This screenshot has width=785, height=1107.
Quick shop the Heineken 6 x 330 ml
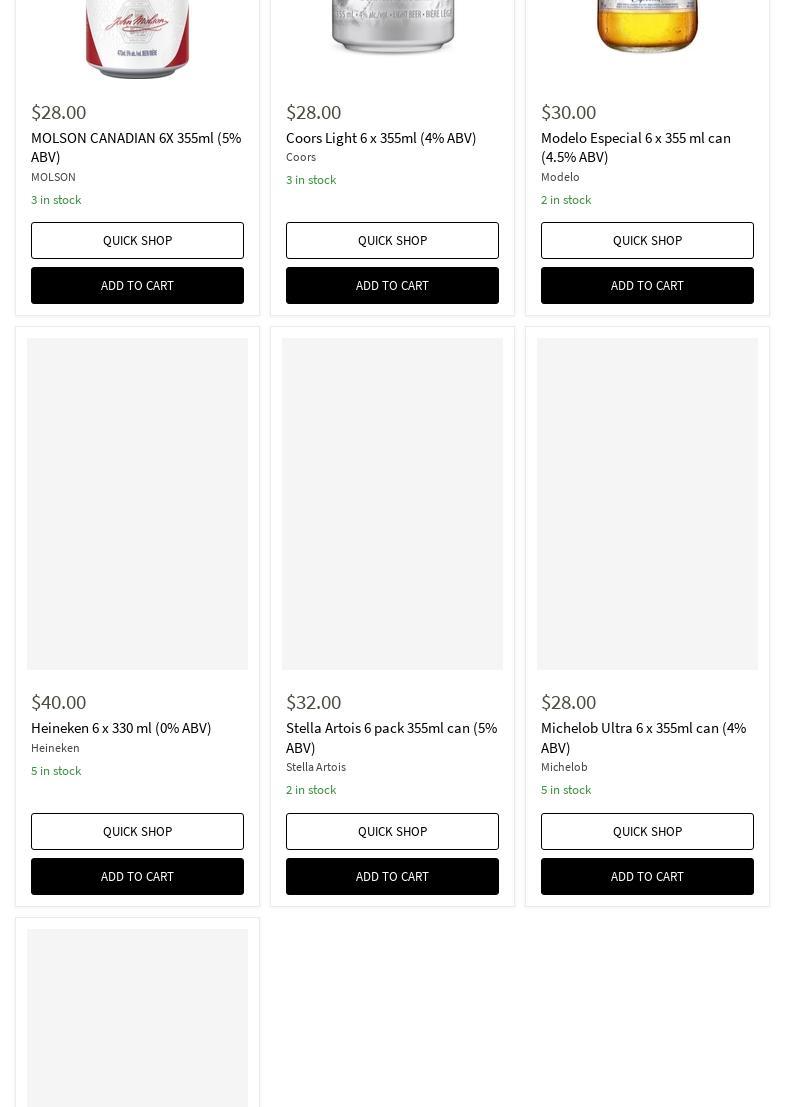137,831
